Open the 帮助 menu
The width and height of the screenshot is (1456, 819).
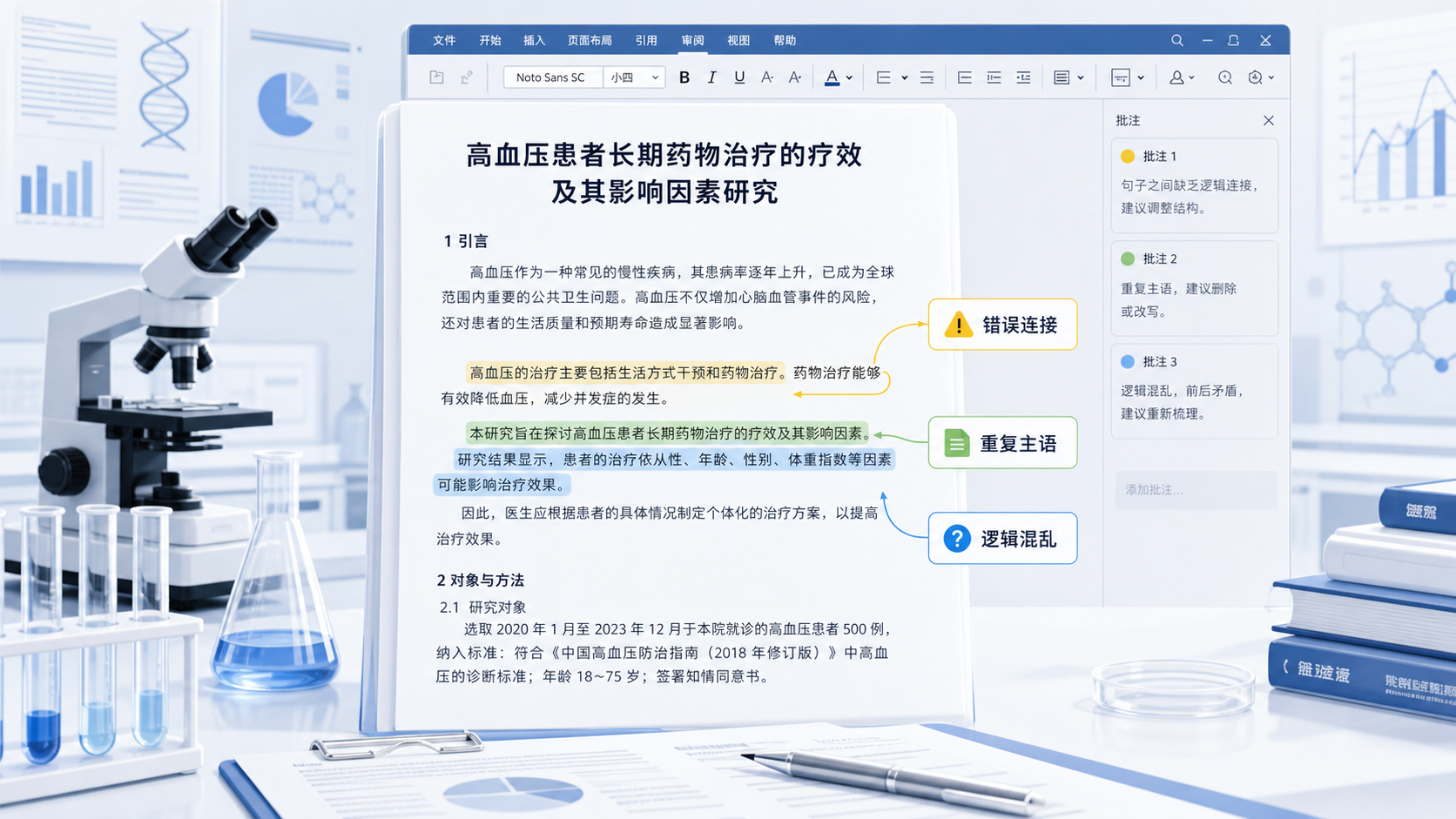point(785,40)
